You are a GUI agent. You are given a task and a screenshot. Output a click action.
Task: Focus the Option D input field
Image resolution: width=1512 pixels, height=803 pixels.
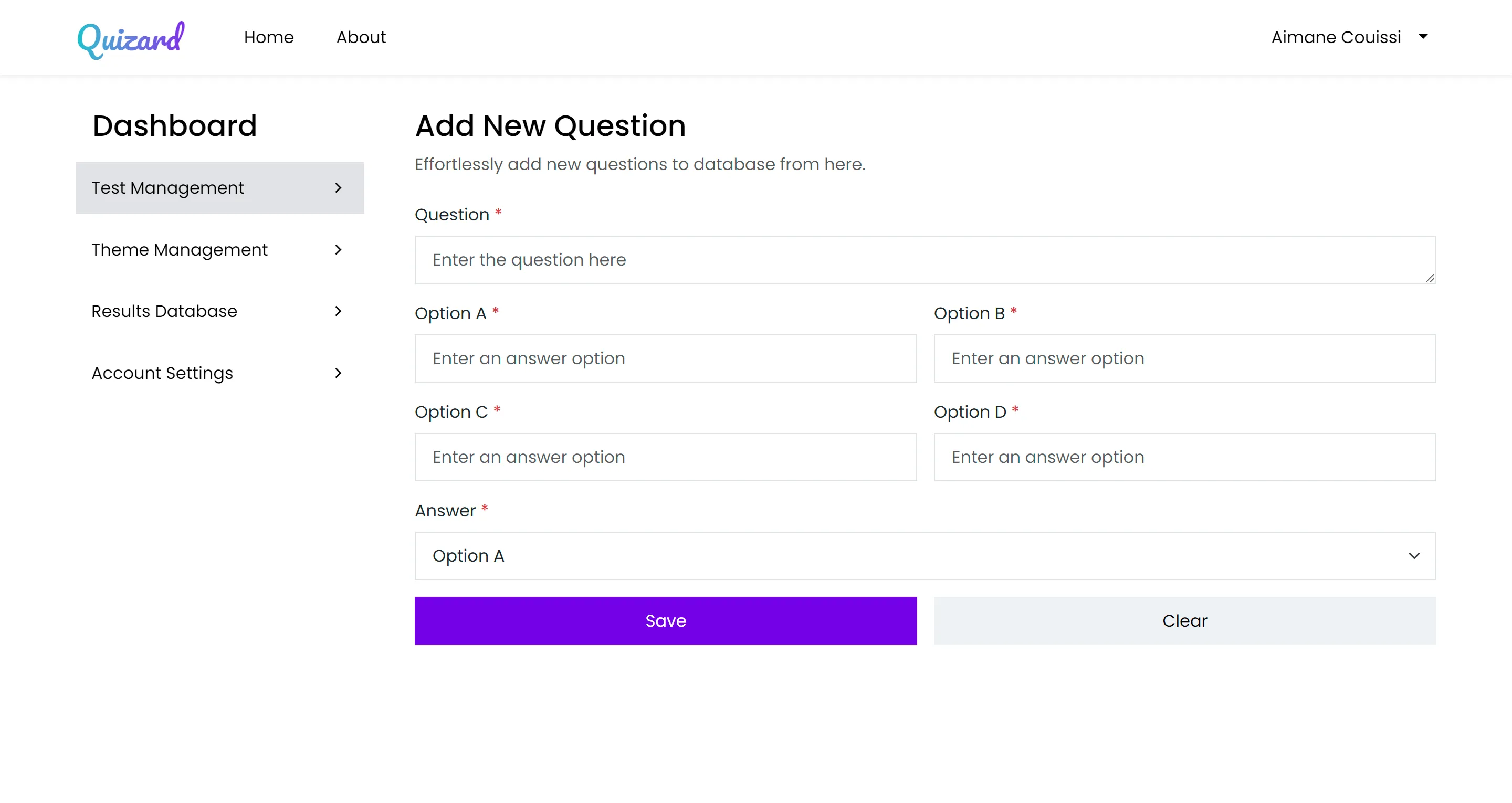[x=1184, y=457]
